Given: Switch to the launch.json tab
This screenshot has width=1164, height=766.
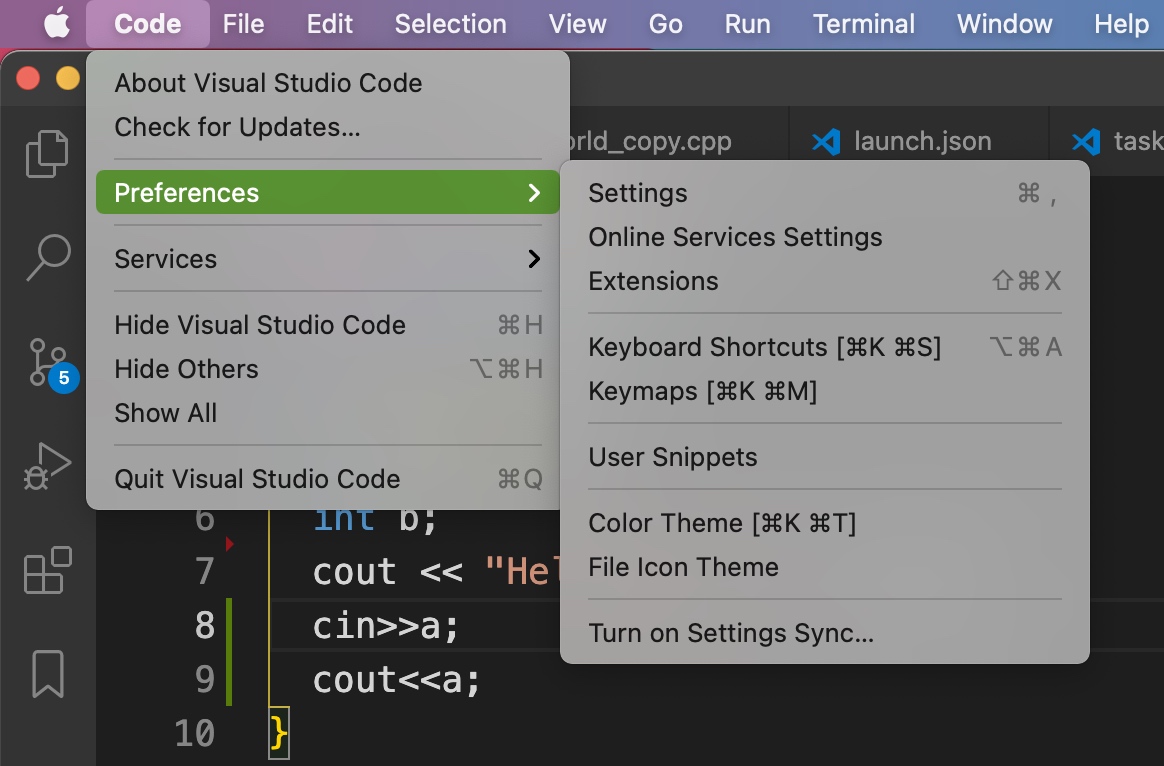Looking at the screenshot, I should click(x=921, y=142).
